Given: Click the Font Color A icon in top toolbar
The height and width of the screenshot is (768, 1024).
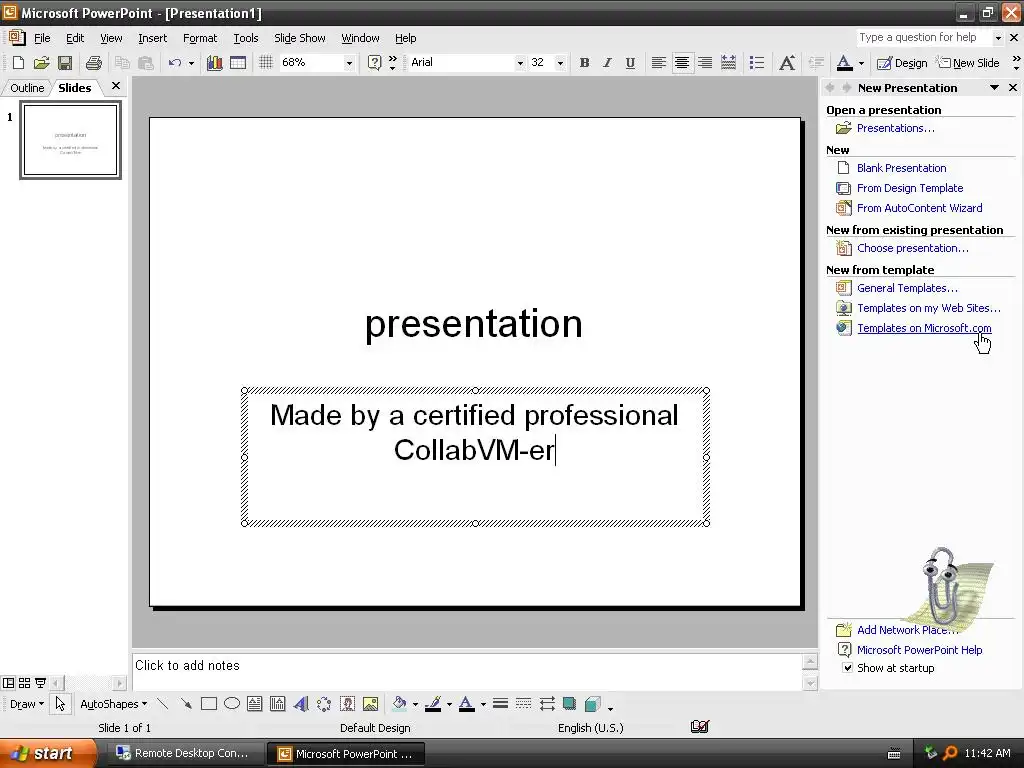Looking at the screenshot, I should pos(844,63).
